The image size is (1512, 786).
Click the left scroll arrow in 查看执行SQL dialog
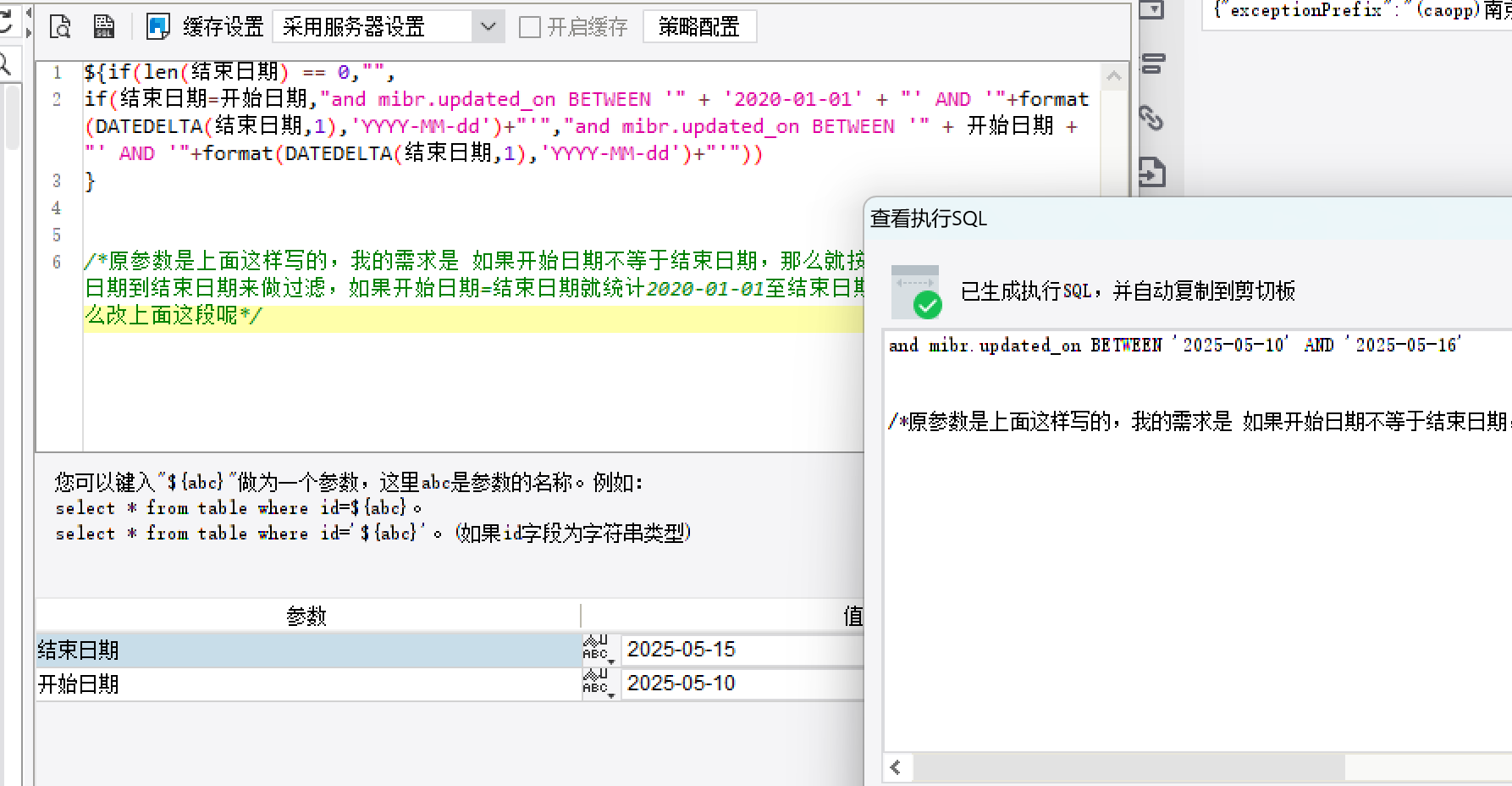(896, 767)
